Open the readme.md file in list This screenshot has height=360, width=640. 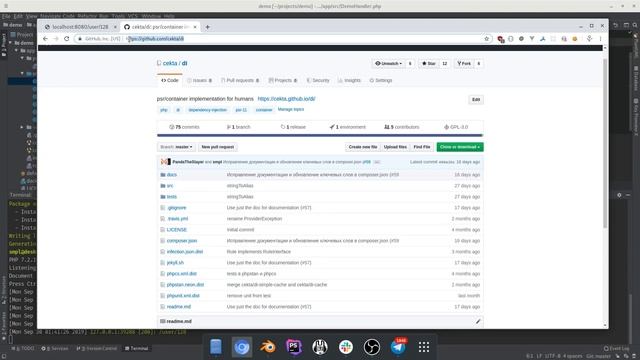179,307
